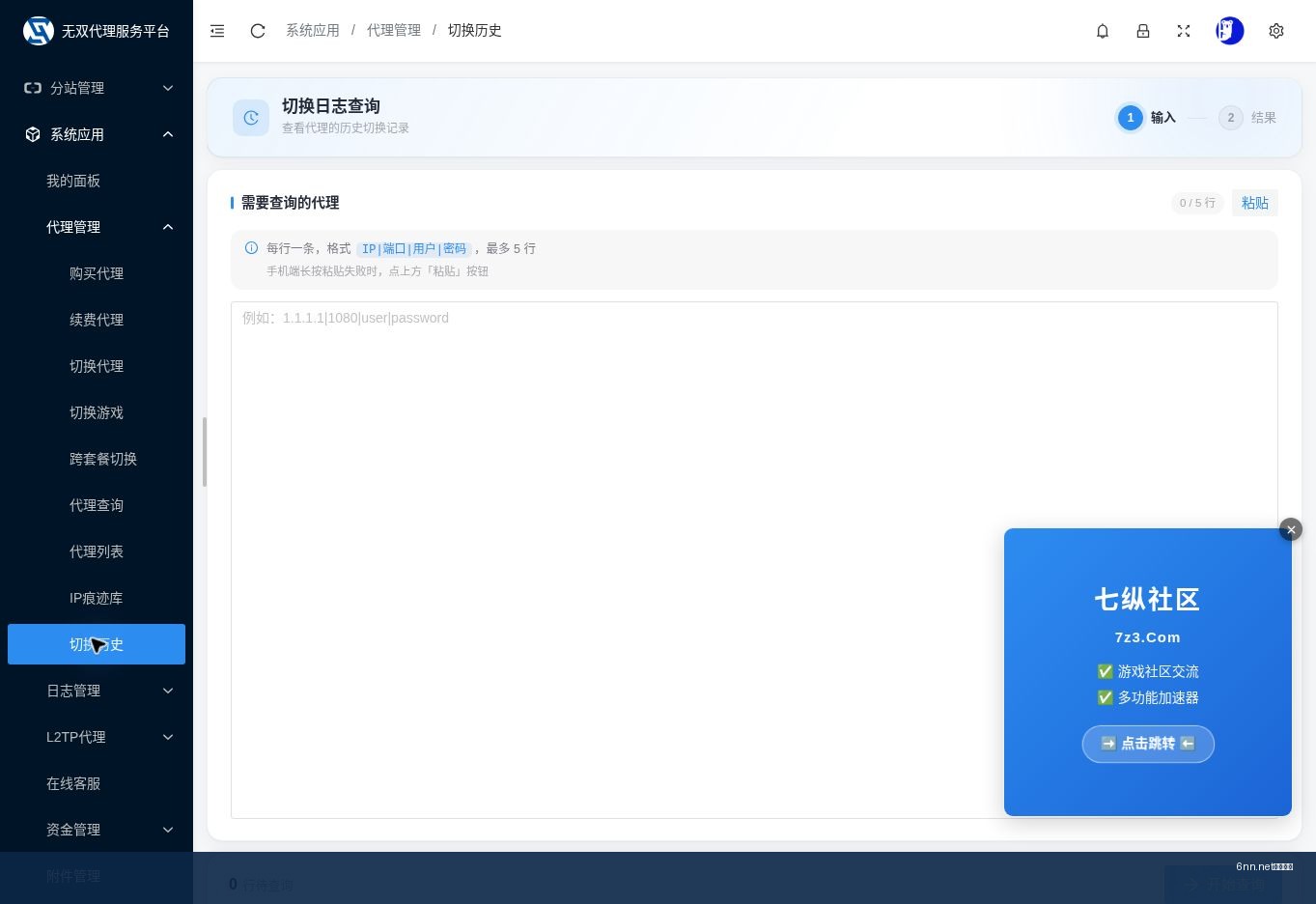This screenshot has width=1316, height=904.
Task: Expand the 资金管理 submenu chevron
Action: pos(168,830)
